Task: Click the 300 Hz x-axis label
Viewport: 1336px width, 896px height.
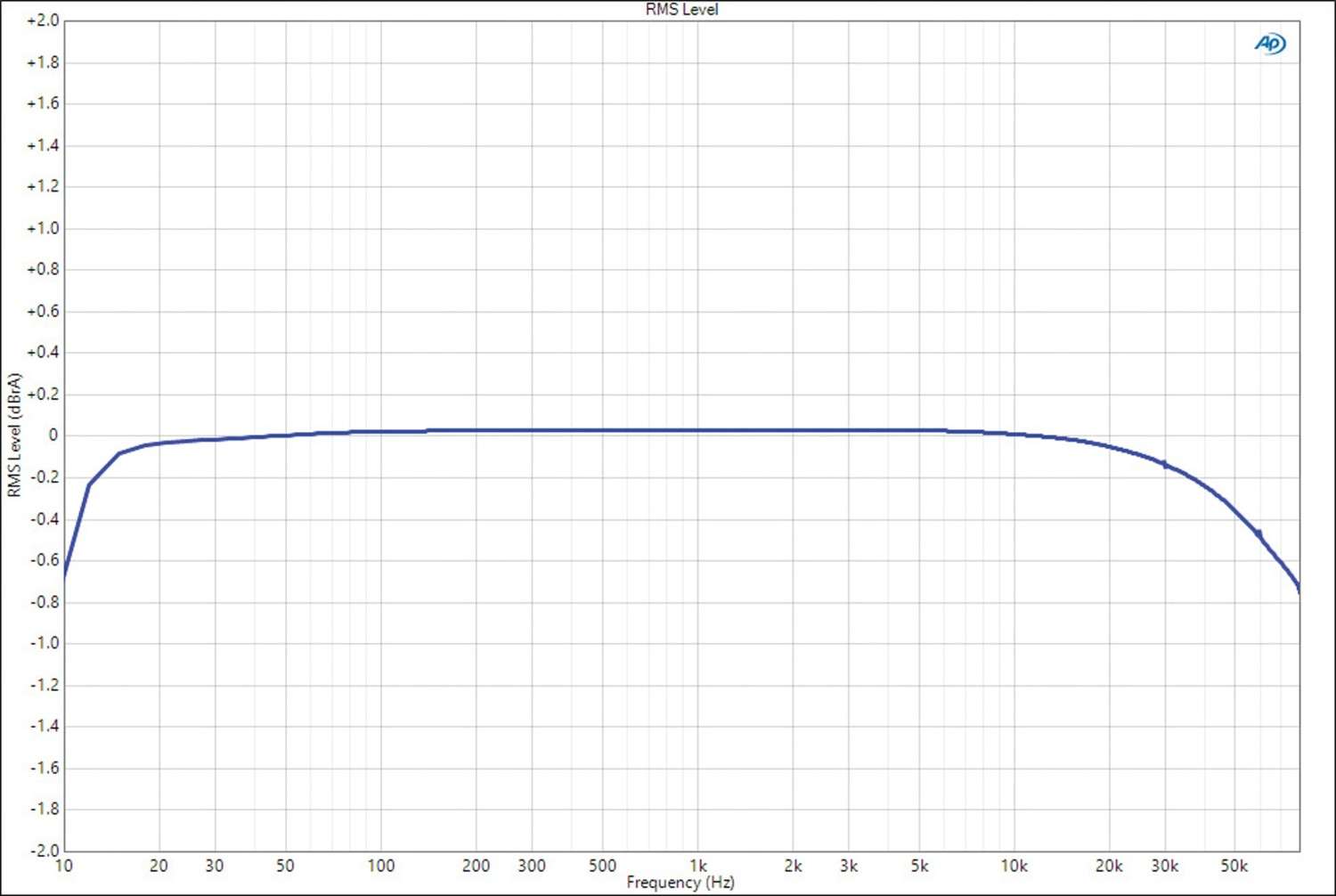Action: (x=532, y=866)
